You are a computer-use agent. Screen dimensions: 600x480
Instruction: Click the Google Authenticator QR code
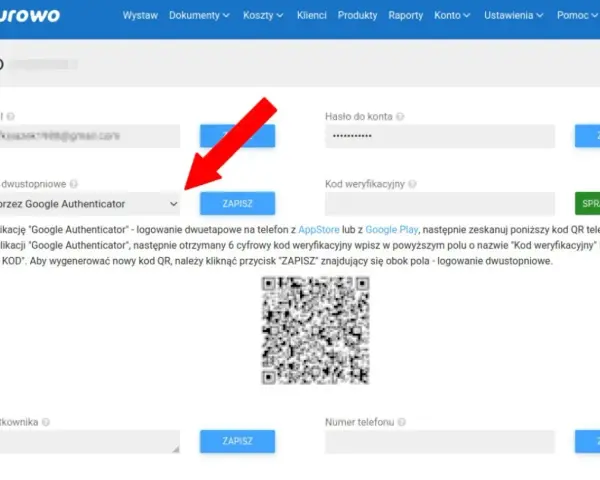pos(315,330)
